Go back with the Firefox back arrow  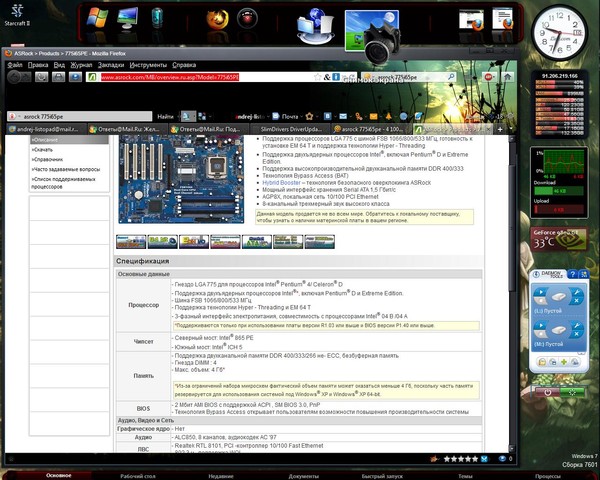click(x=14, y=77)
